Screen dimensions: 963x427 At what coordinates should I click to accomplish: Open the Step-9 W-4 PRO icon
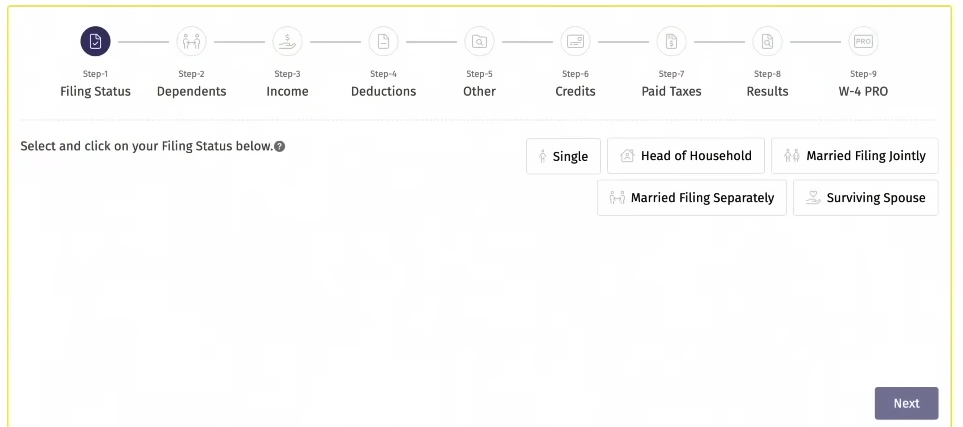[x=863, y=42]
